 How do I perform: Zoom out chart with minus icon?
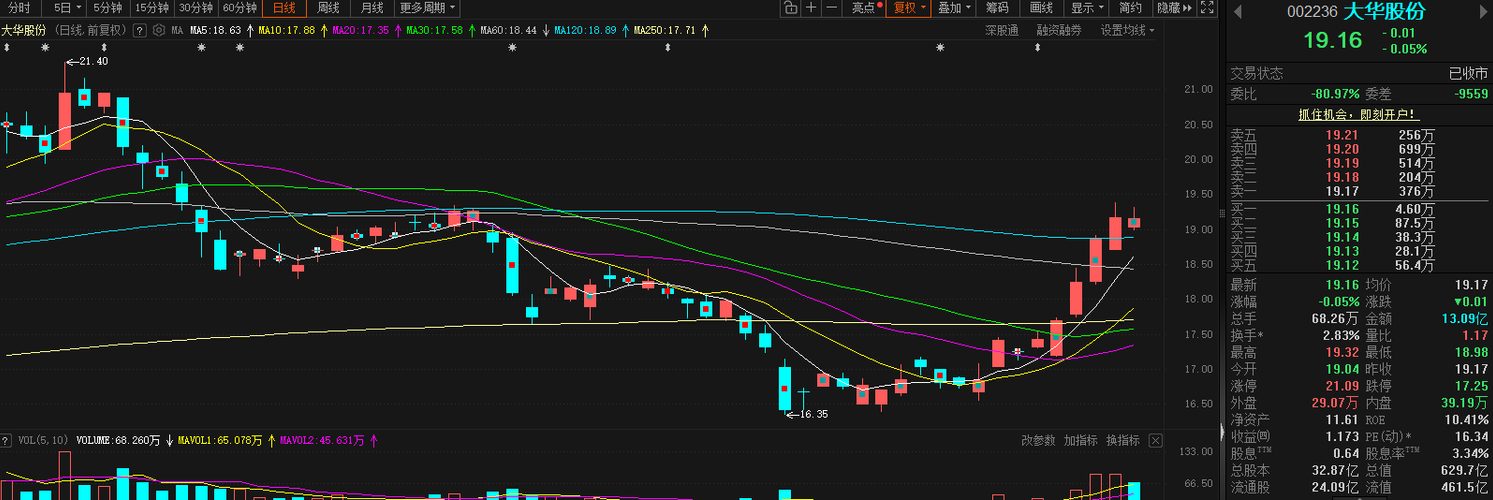832,8
